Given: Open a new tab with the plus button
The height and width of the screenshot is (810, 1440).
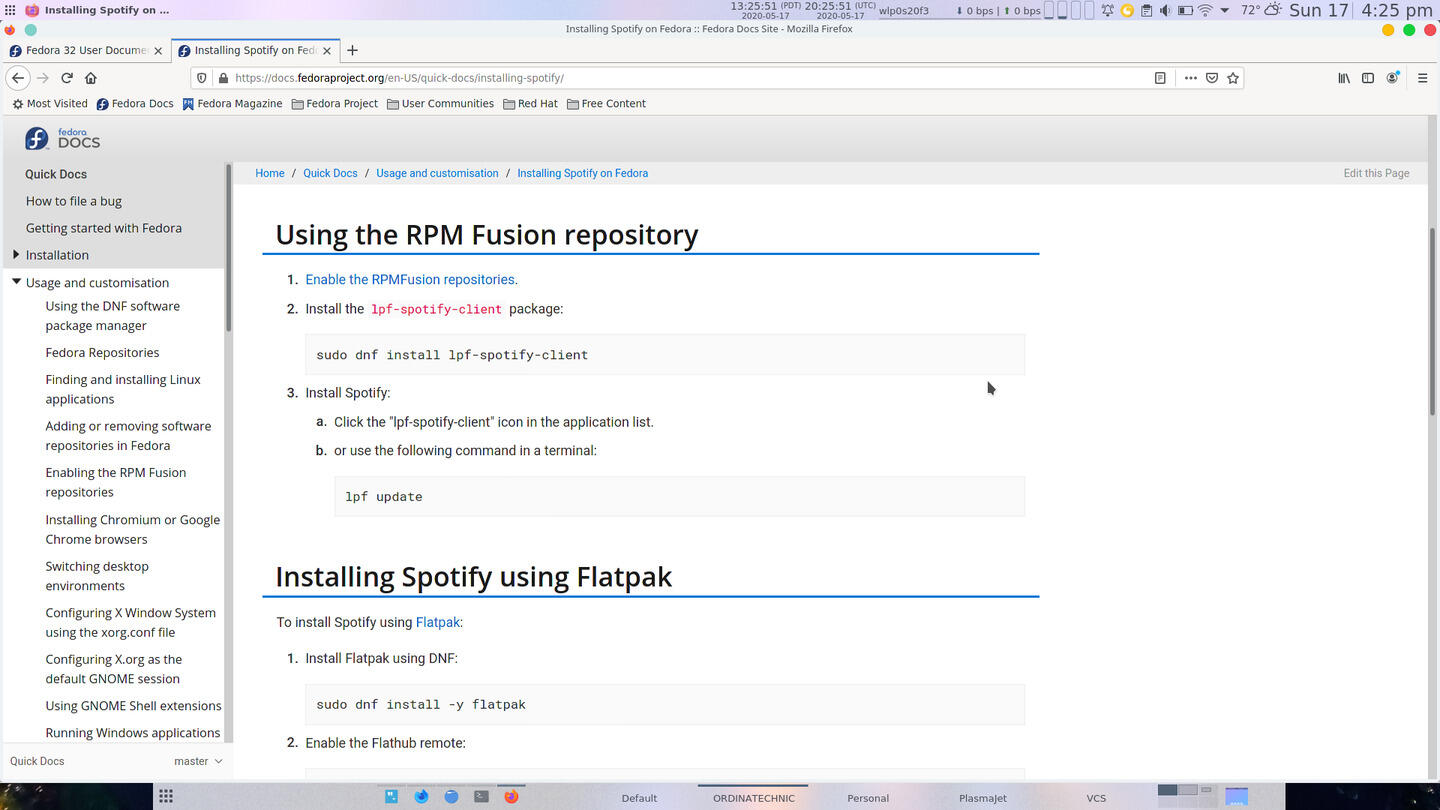Looking at the screenshot, I should [352, 50].
